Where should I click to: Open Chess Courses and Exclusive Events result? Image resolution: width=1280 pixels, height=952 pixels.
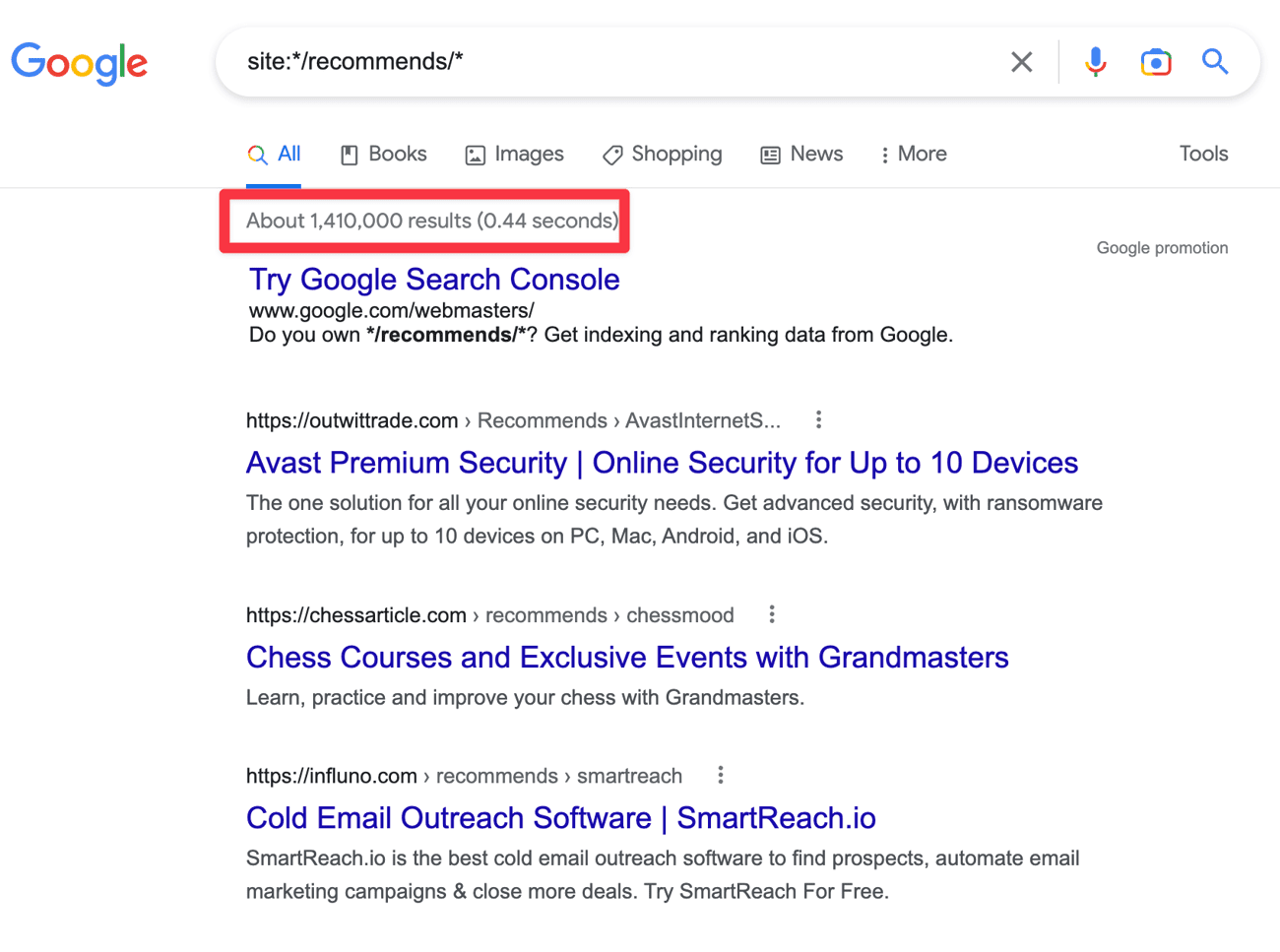tap(627, 658)
